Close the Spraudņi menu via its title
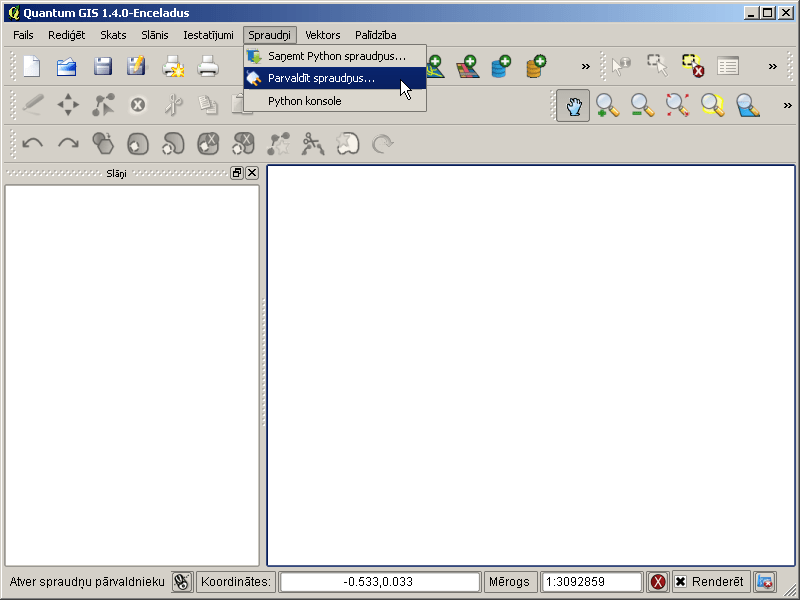800x600 pixels. pos(269,35)
